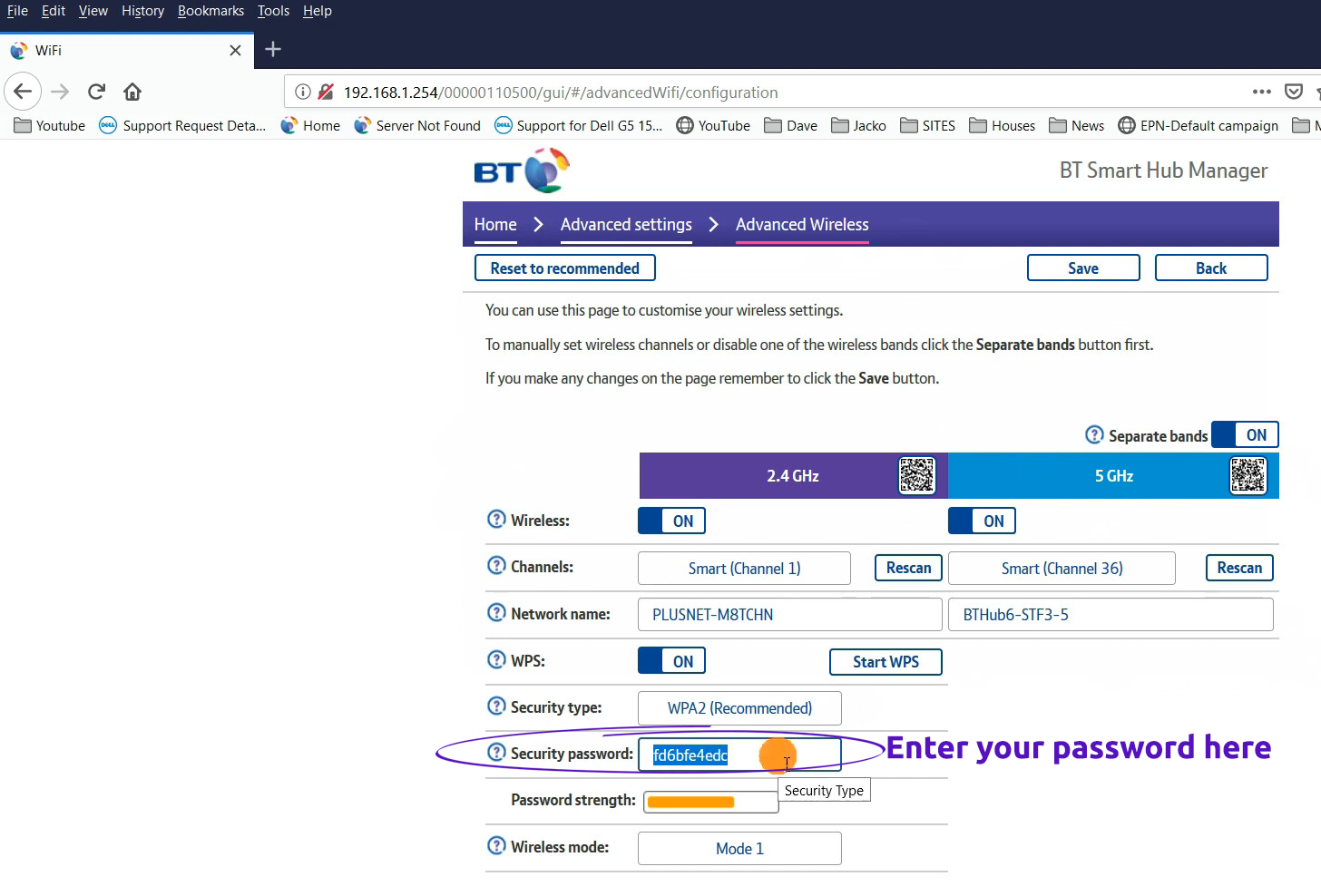Toggle the Separate bands switch
The width and height of the screenshot is (1321, 896).
click(1245, 435)
